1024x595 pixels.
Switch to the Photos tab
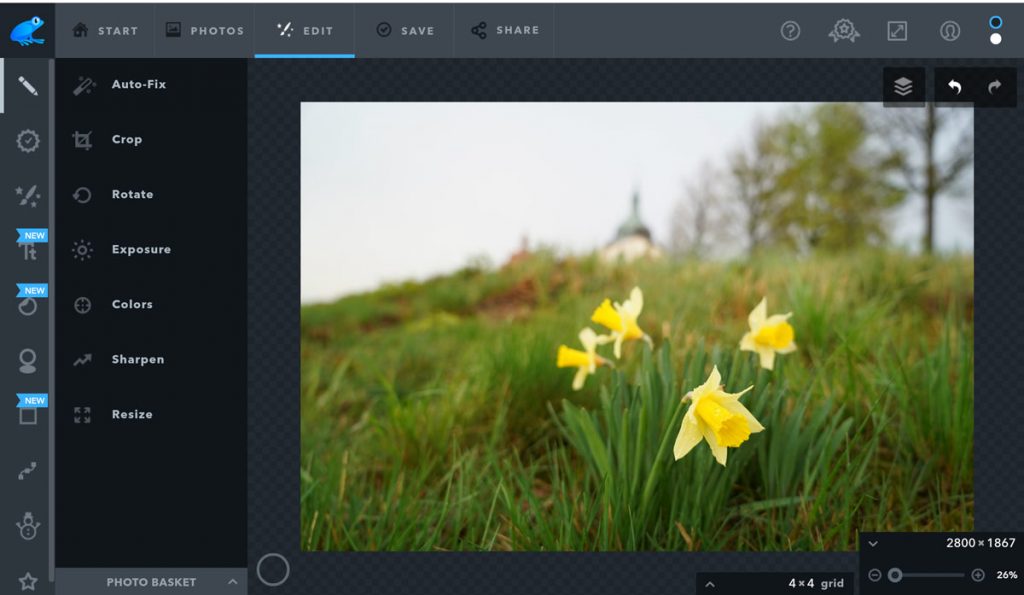[x=205, y=30]
